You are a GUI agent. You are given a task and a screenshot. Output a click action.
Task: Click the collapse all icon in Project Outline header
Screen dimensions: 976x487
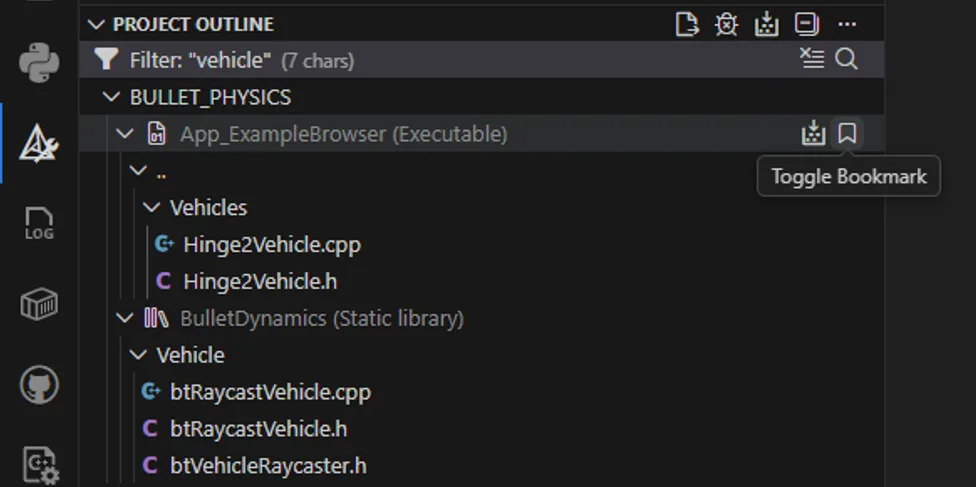coord(807,24)
